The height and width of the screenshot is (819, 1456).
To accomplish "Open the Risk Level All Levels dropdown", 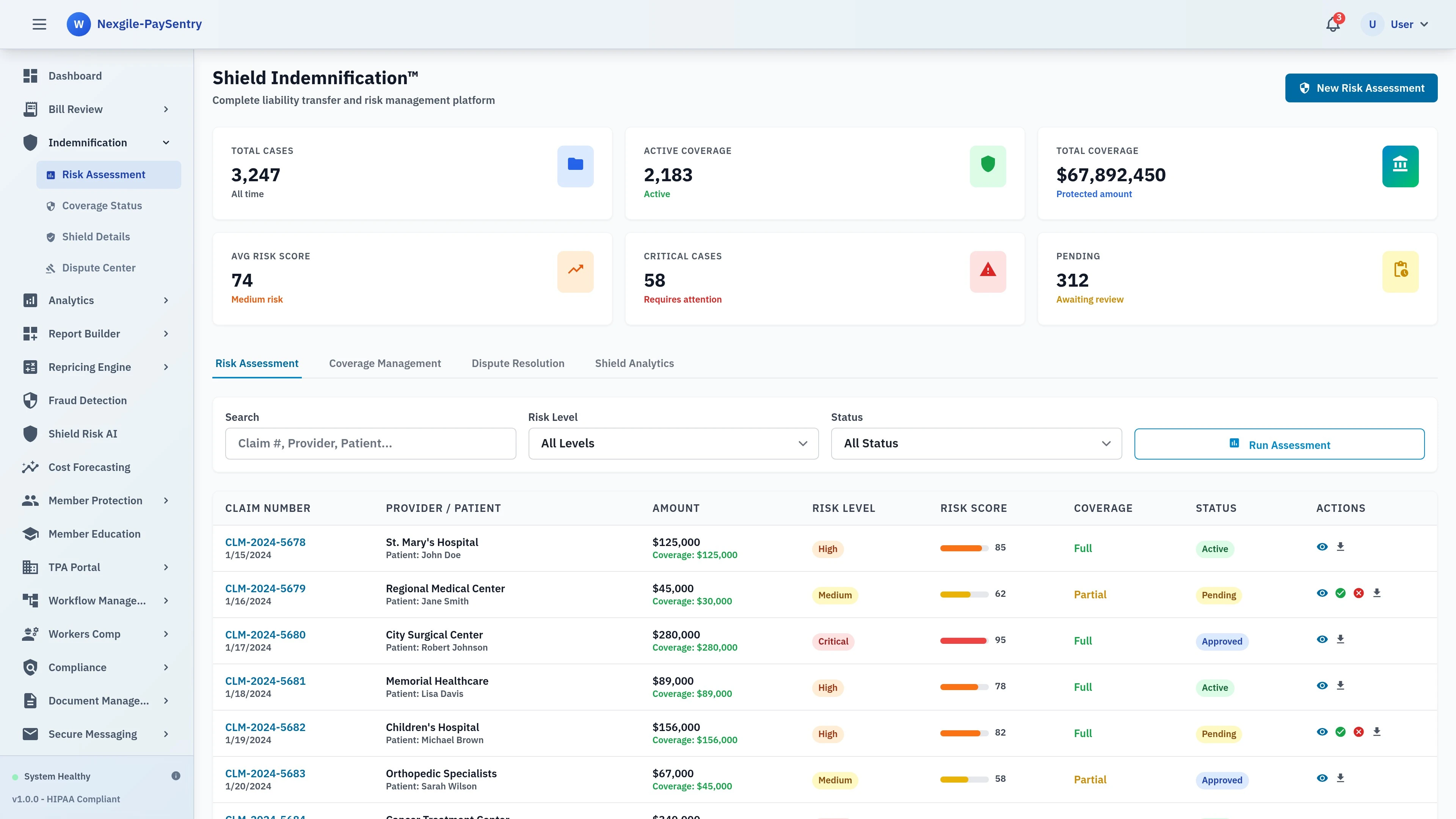I will 673,443.
